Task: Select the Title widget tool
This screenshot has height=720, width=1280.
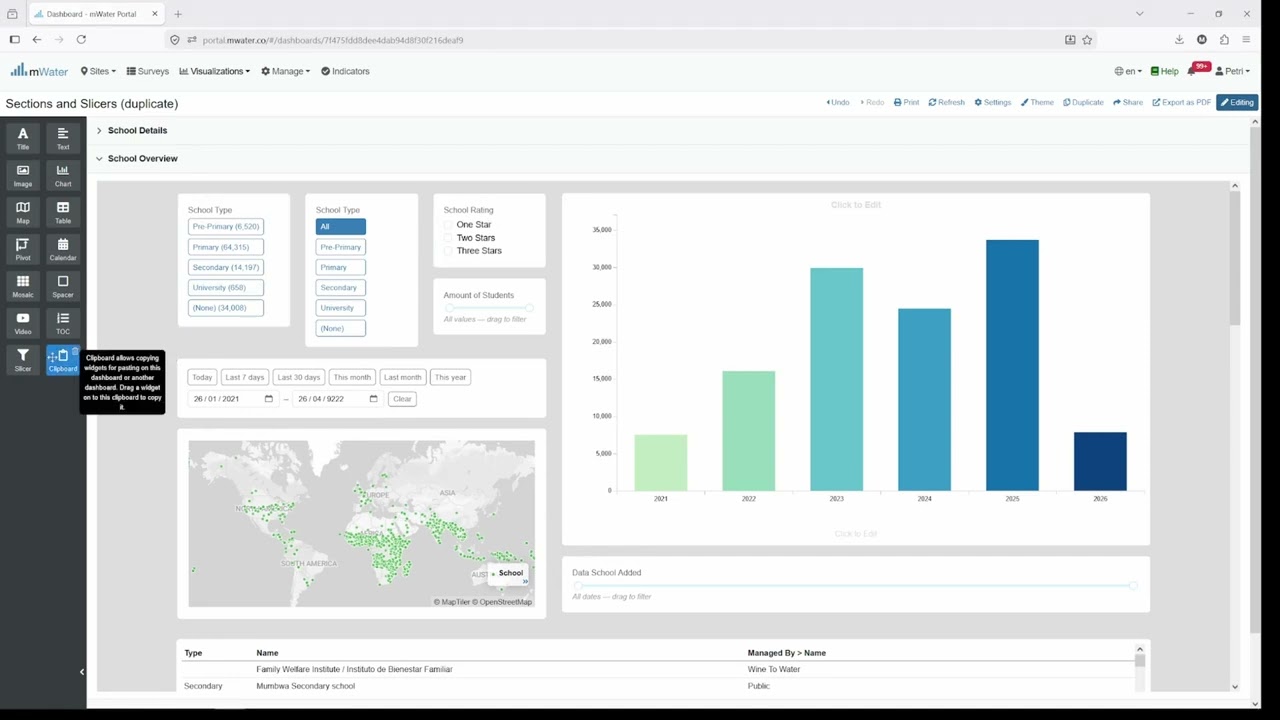Action: pos(22,138)
